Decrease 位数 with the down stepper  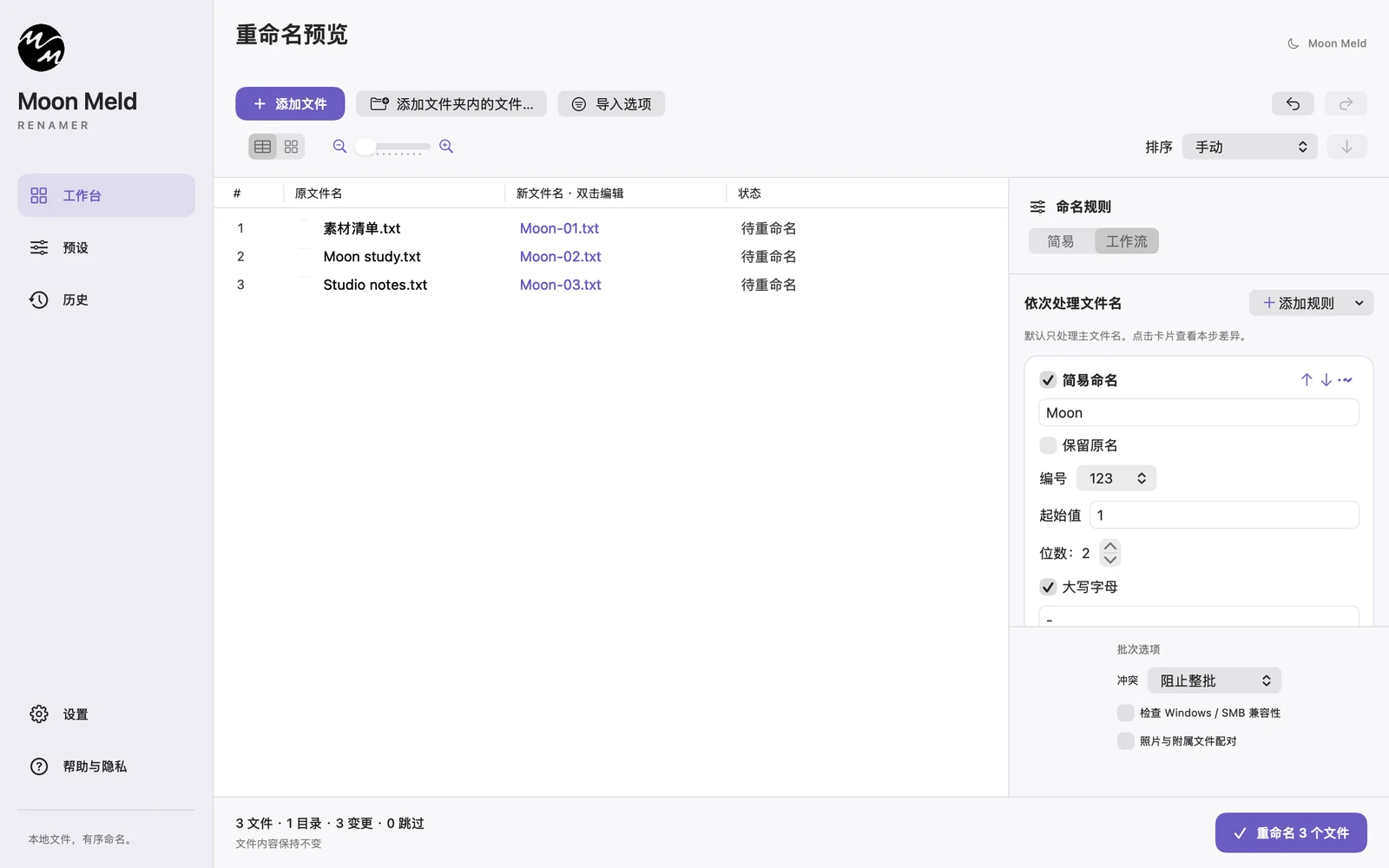1110,560
